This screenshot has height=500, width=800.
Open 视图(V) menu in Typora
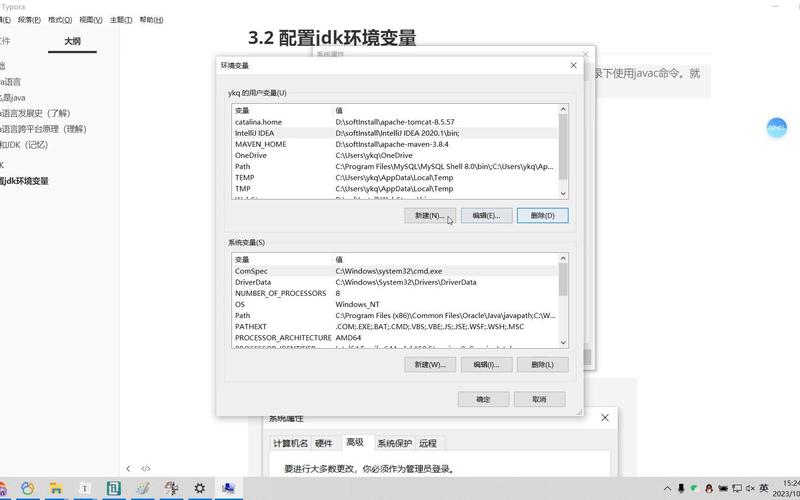tap(91, 20)
